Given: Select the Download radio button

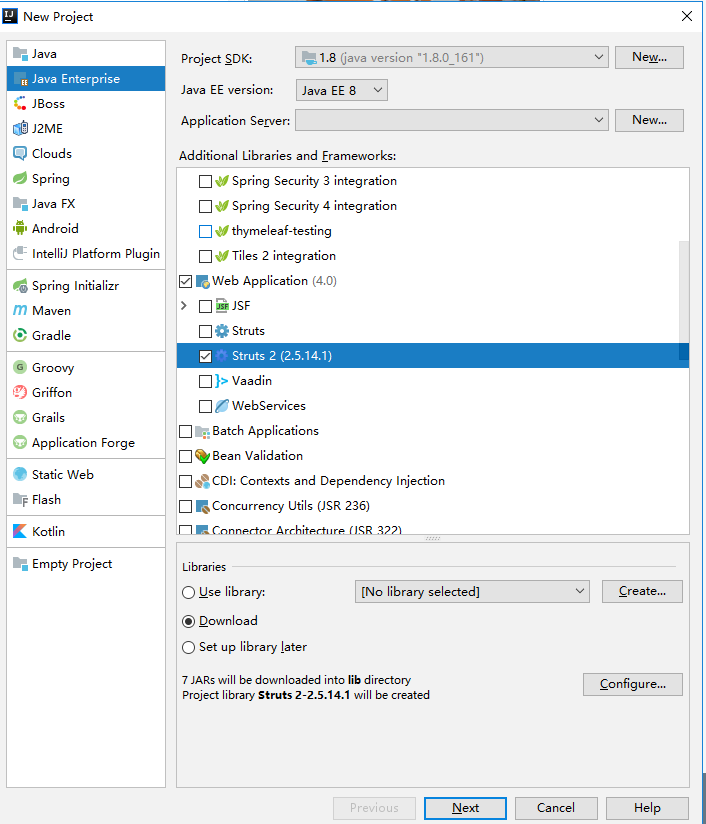Looking at the screenshot, I should [188, 622].
